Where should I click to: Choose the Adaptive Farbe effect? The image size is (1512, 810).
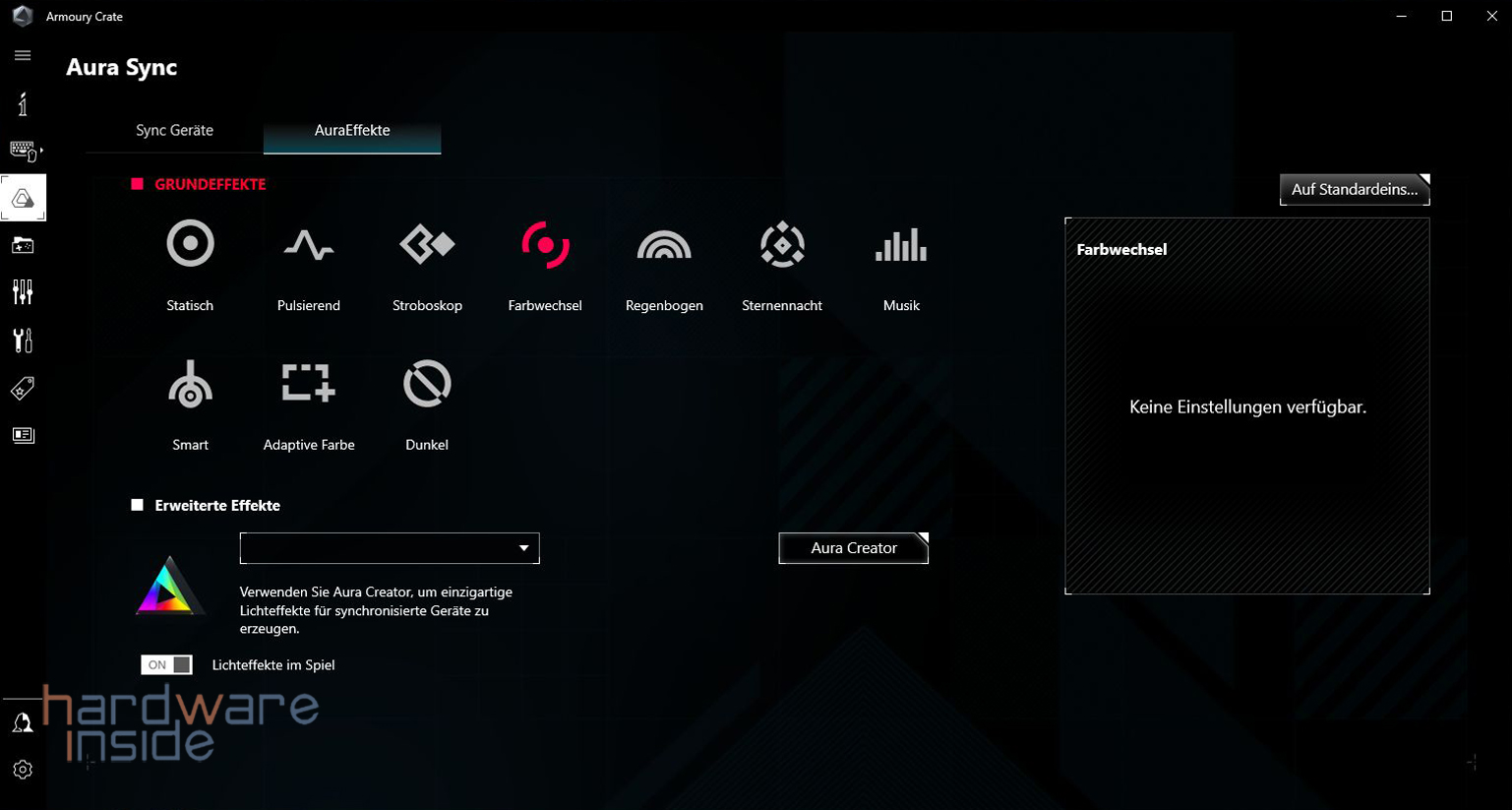coord(308,384)
